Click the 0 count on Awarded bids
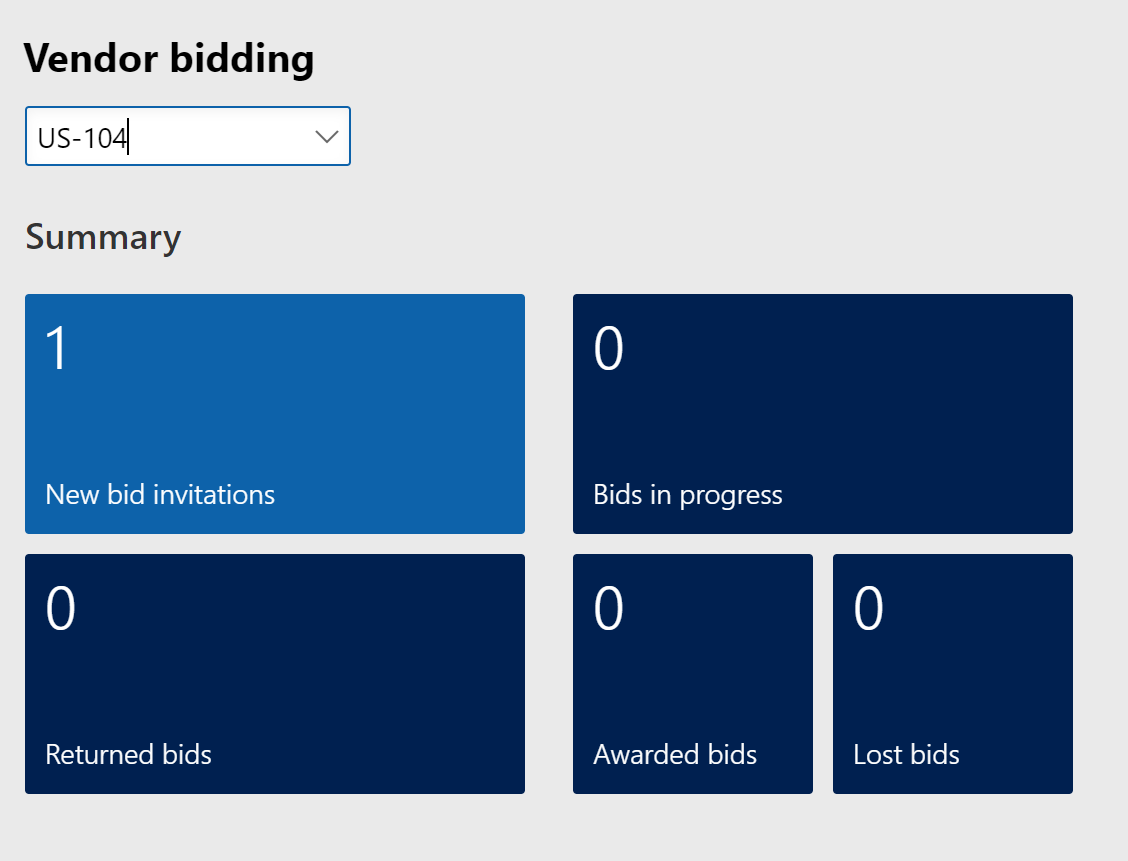Viewport: 1128px width, 861px height. click(608, 609)
